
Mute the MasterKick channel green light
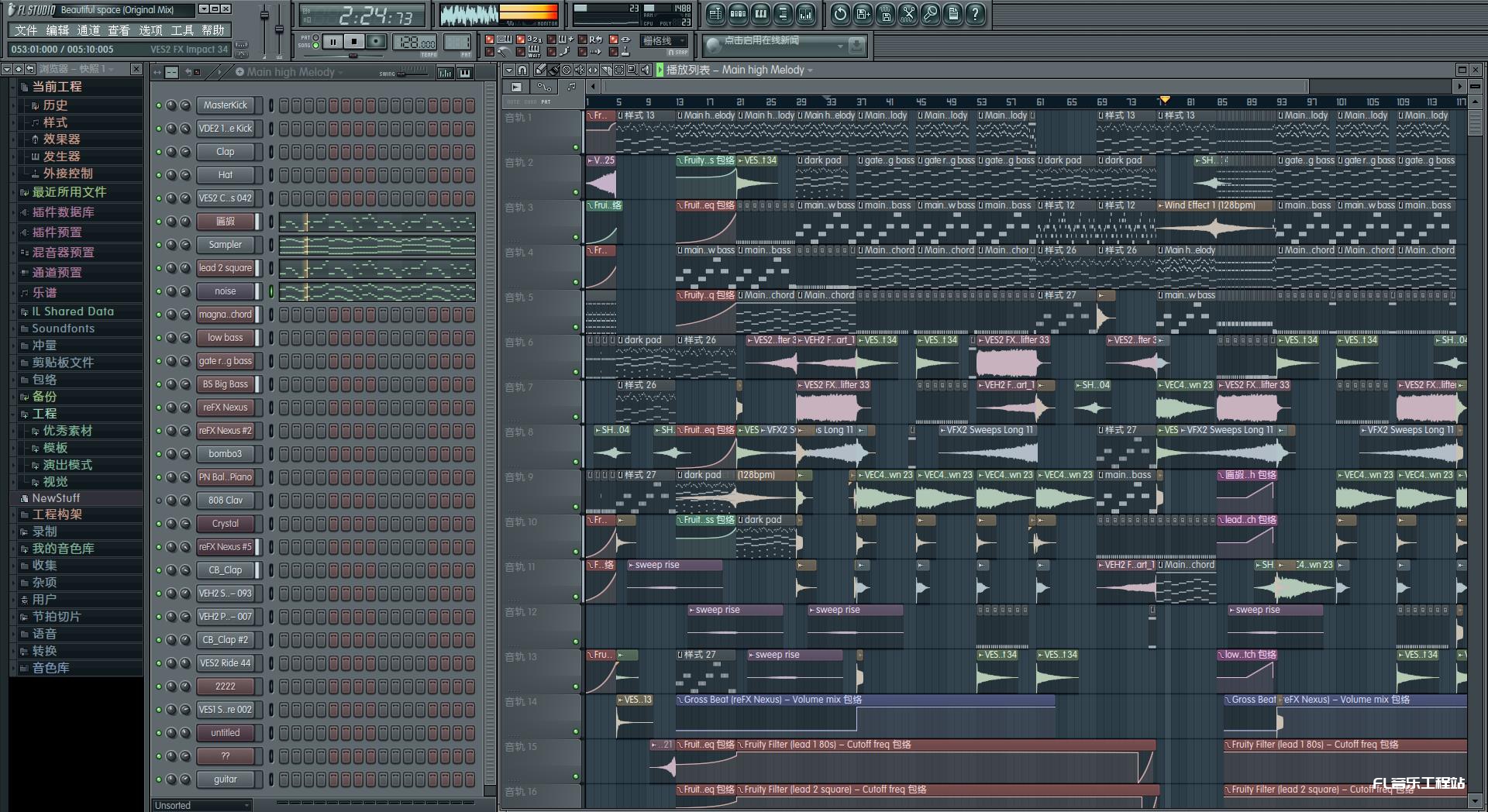[x=159, y=105]
